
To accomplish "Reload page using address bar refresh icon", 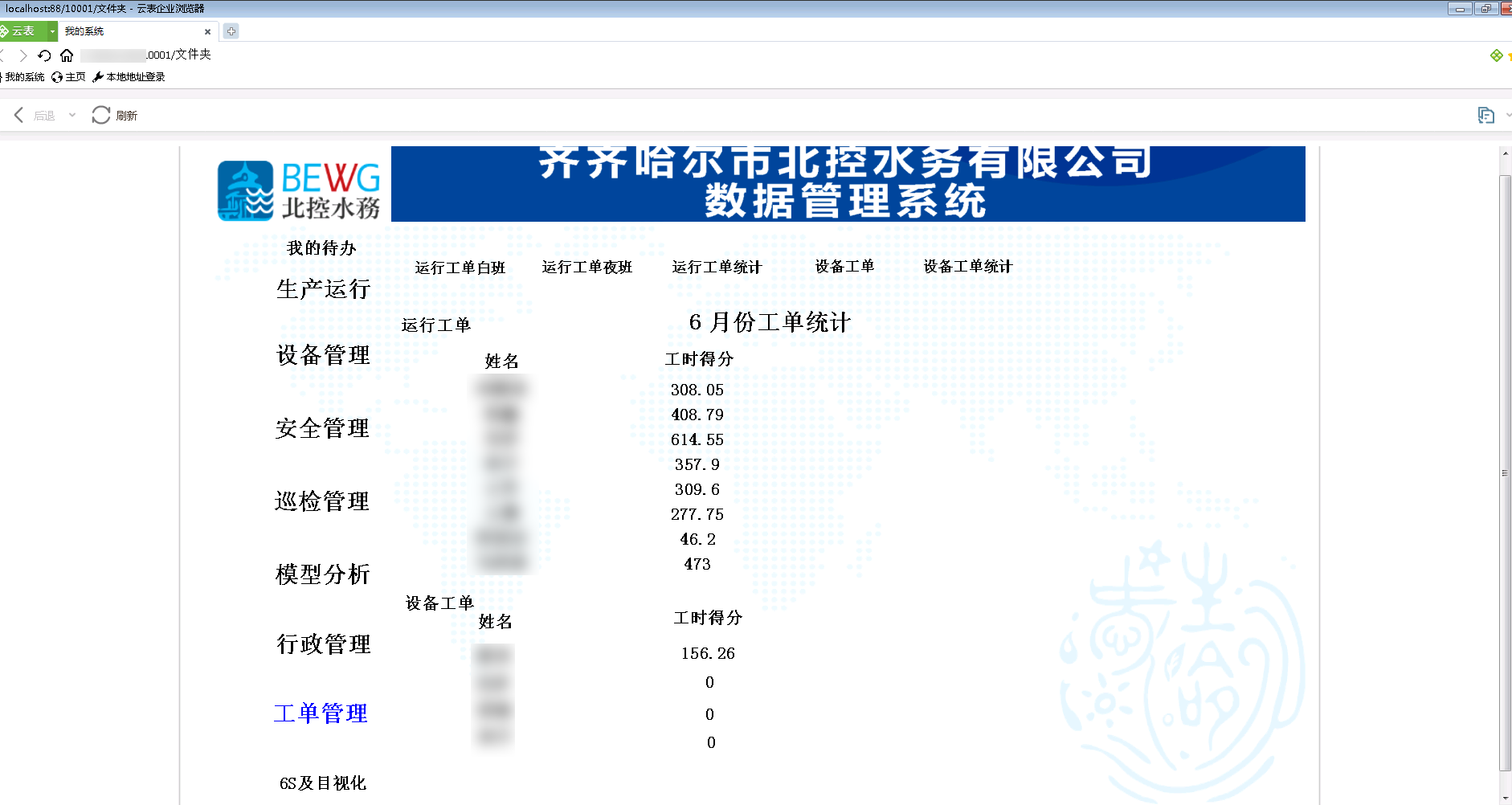I will pos(44,55).
